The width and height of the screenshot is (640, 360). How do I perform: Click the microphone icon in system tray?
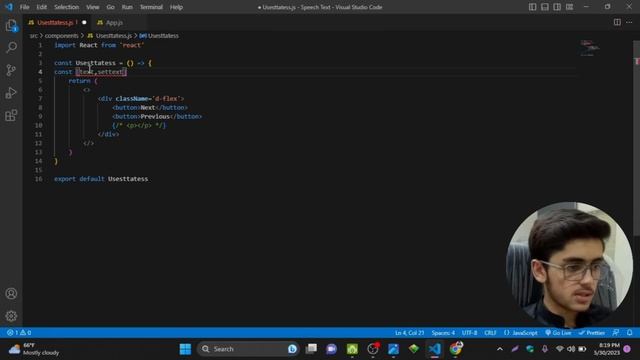click(x=544, y=349)
